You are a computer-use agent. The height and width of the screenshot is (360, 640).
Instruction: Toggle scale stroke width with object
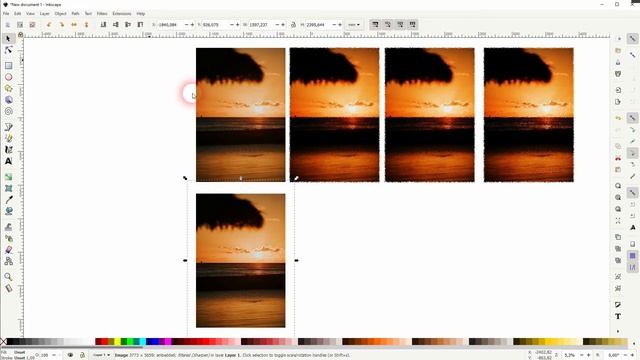click(x=375, y=25)
